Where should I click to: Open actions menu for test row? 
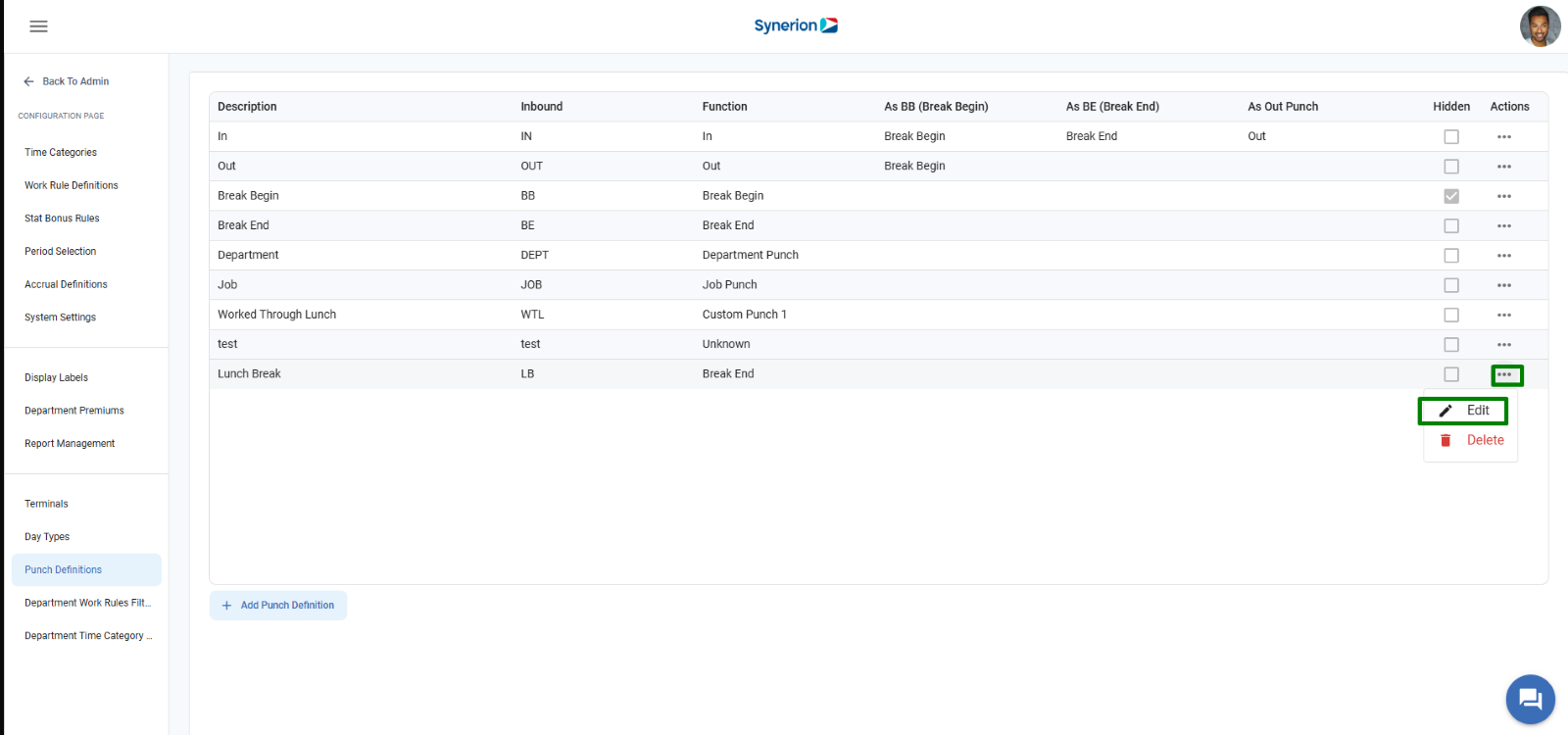1504,345
